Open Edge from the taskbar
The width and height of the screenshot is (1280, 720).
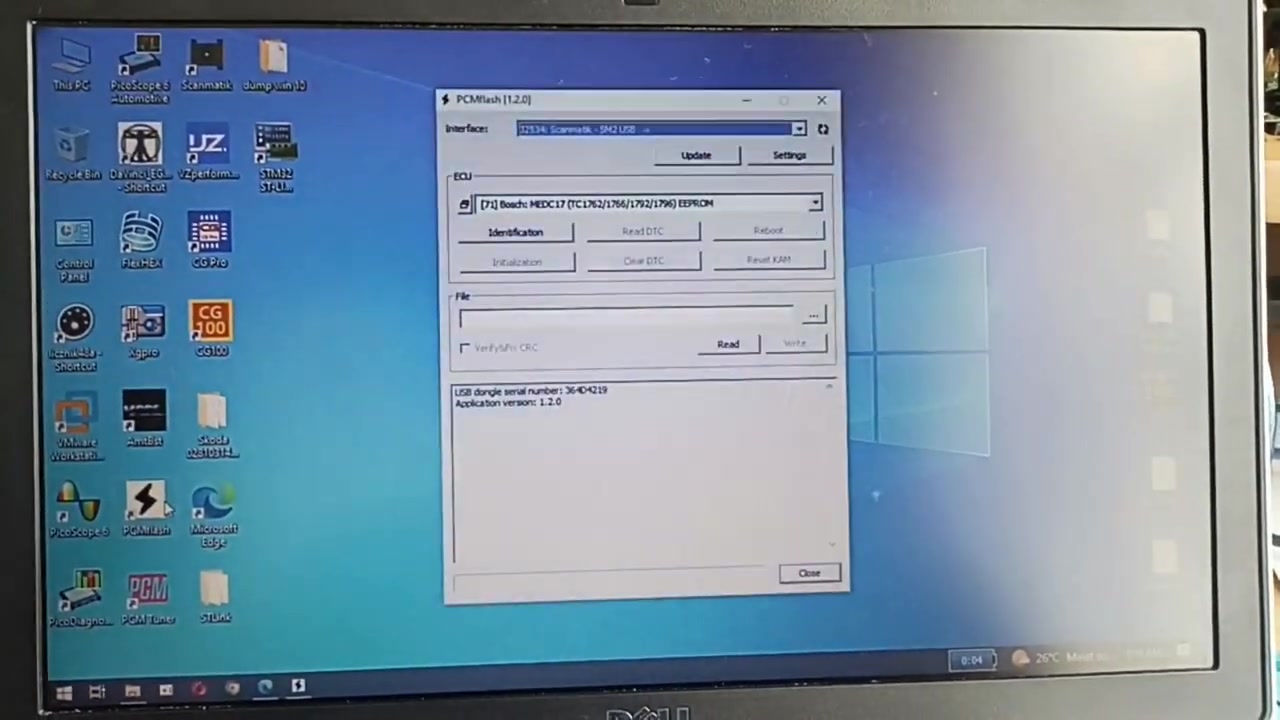click(265, 688)
